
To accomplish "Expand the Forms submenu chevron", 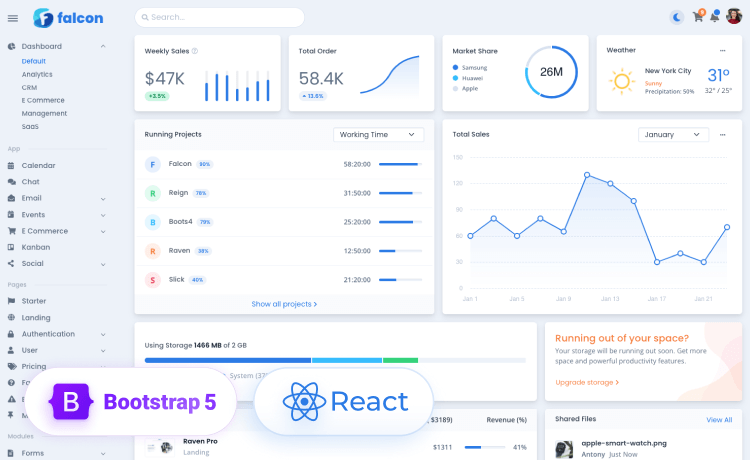I will click(x=103, y=453).
